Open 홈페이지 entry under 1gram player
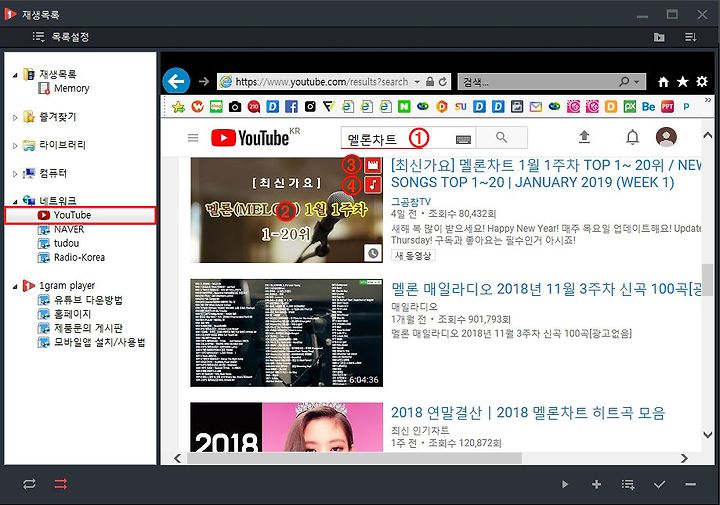 pyautogui.click(x=64, y=314)
